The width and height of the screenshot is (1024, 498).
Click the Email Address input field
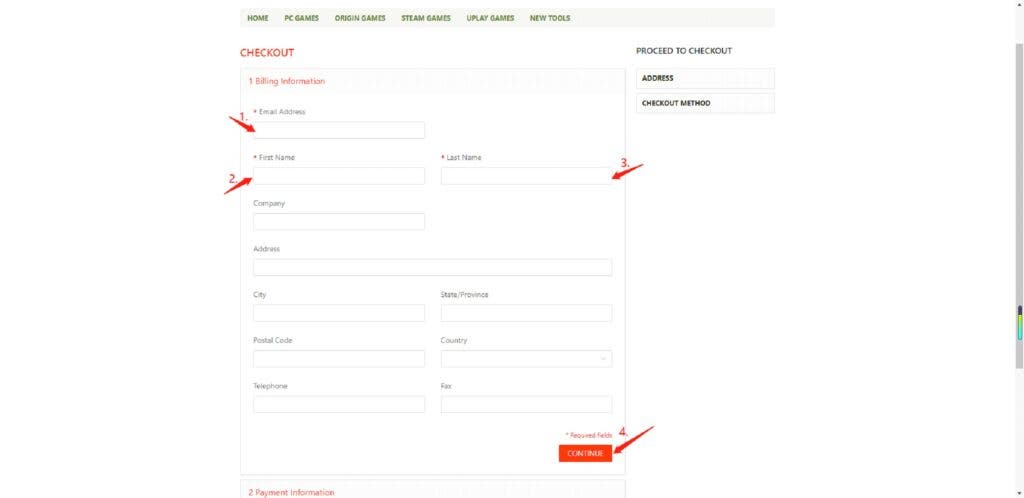[x=339, y=130]
